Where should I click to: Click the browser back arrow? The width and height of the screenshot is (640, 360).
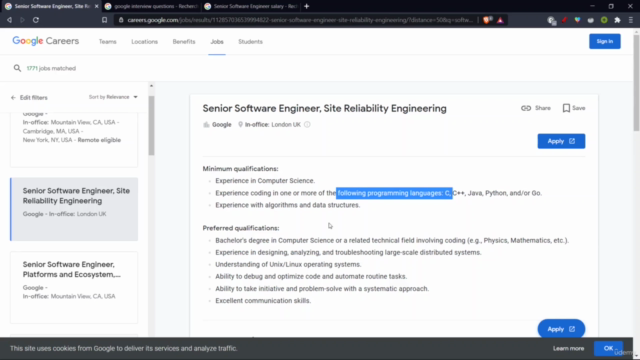point(9,20)
